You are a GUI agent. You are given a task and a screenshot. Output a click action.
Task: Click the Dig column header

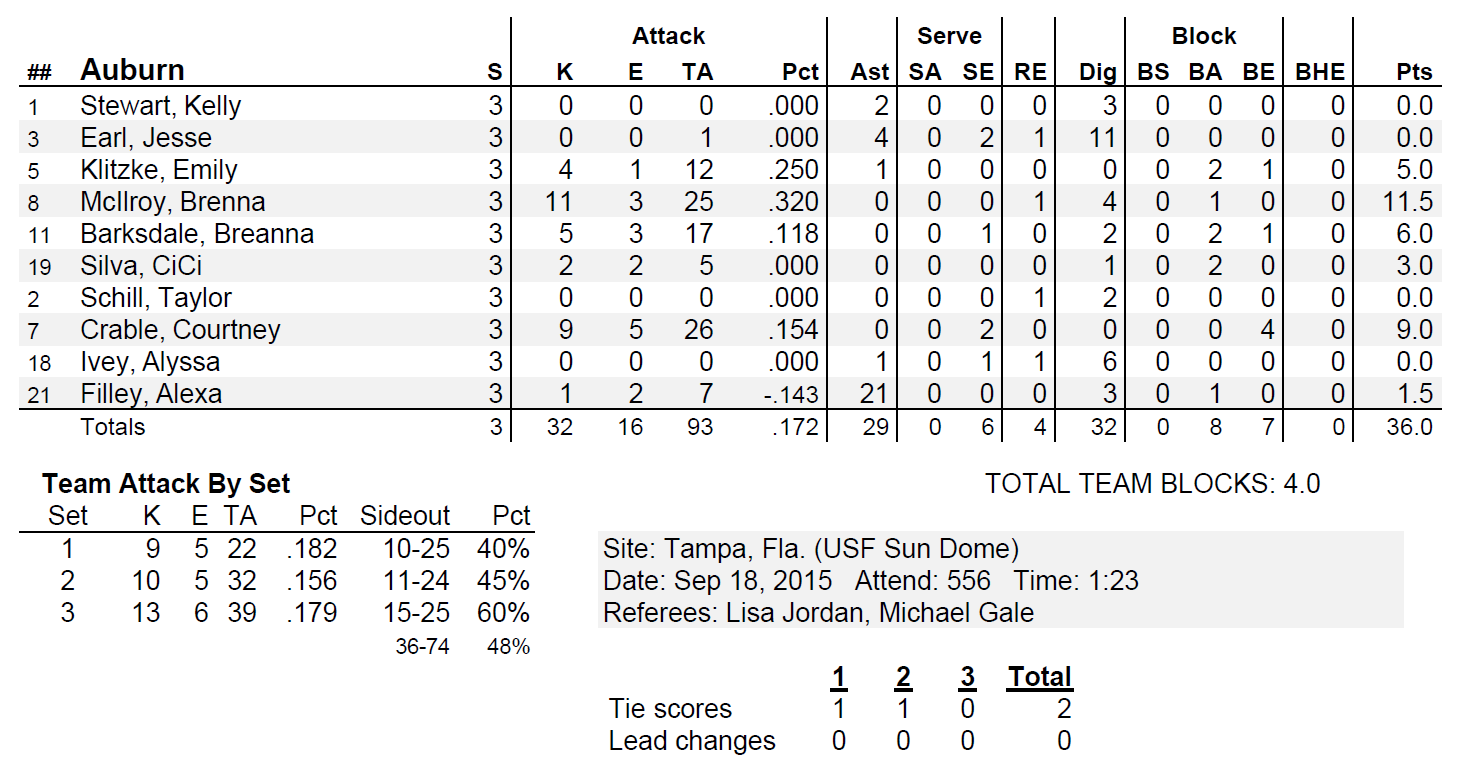click(1097, 72)
